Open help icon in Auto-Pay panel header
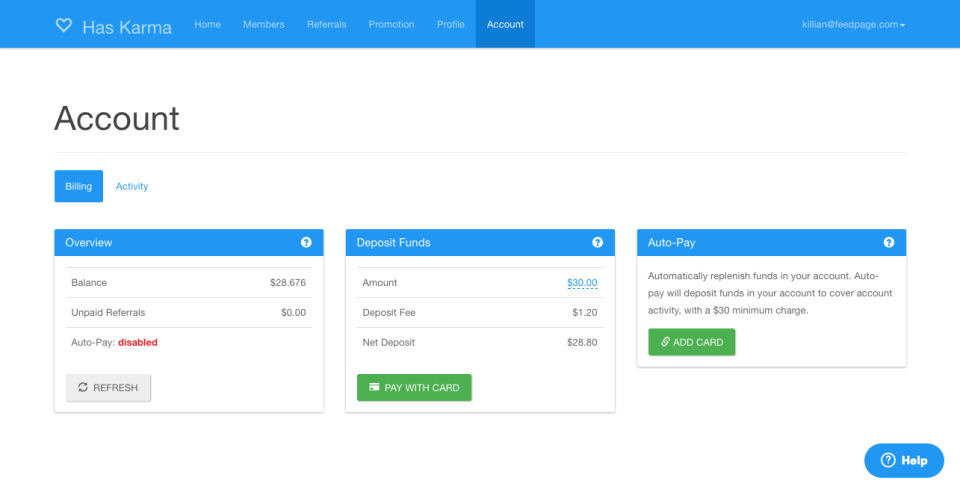This screenshot has width=960, height=486. coord(889,242)
